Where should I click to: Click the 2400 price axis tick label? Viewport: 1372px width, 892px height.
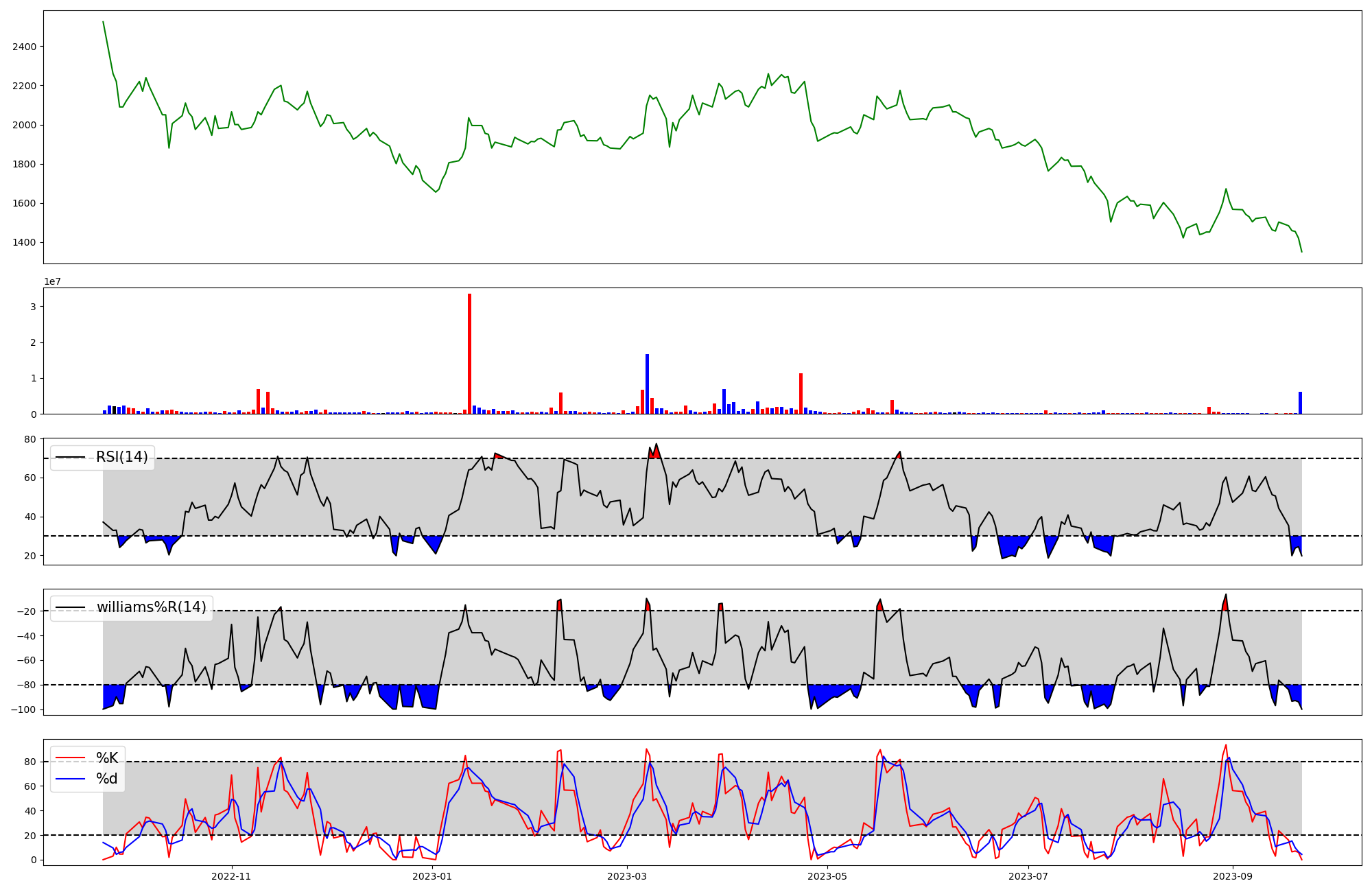click(x=24, y=47)
